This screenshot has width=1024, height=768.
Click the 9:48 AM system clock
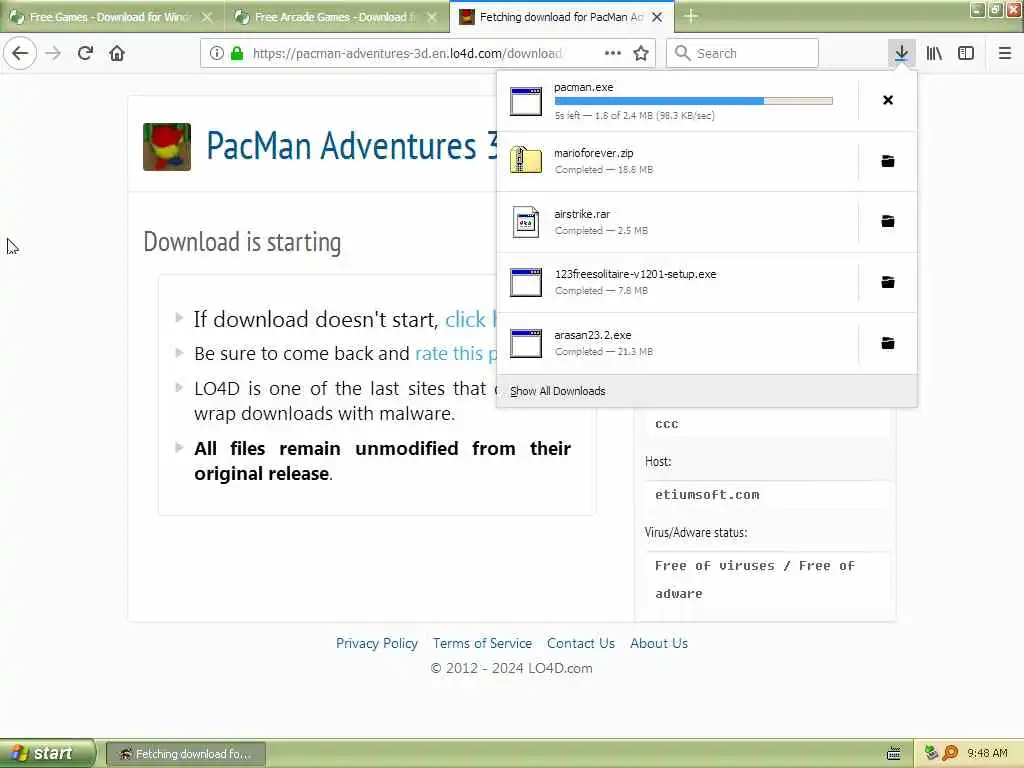(x=987, y=753)
